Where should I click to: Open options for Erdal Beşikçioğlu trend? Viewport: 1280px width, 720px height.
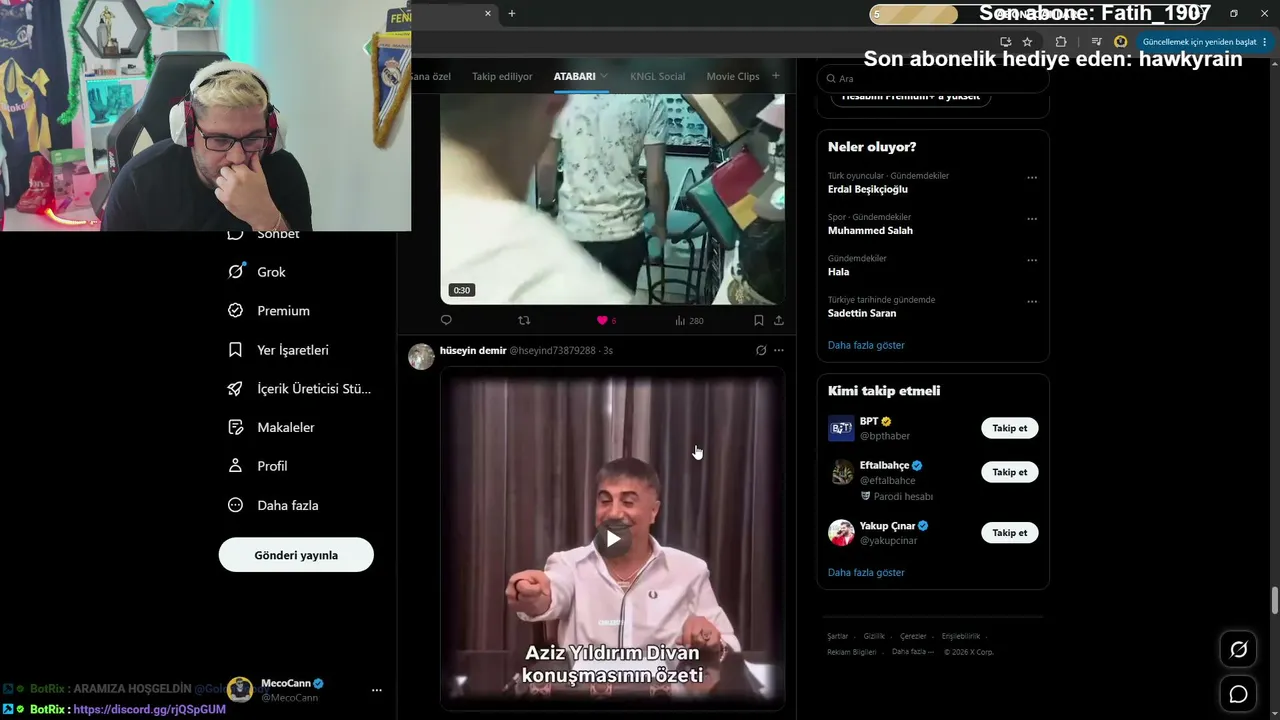point(1032,178)
